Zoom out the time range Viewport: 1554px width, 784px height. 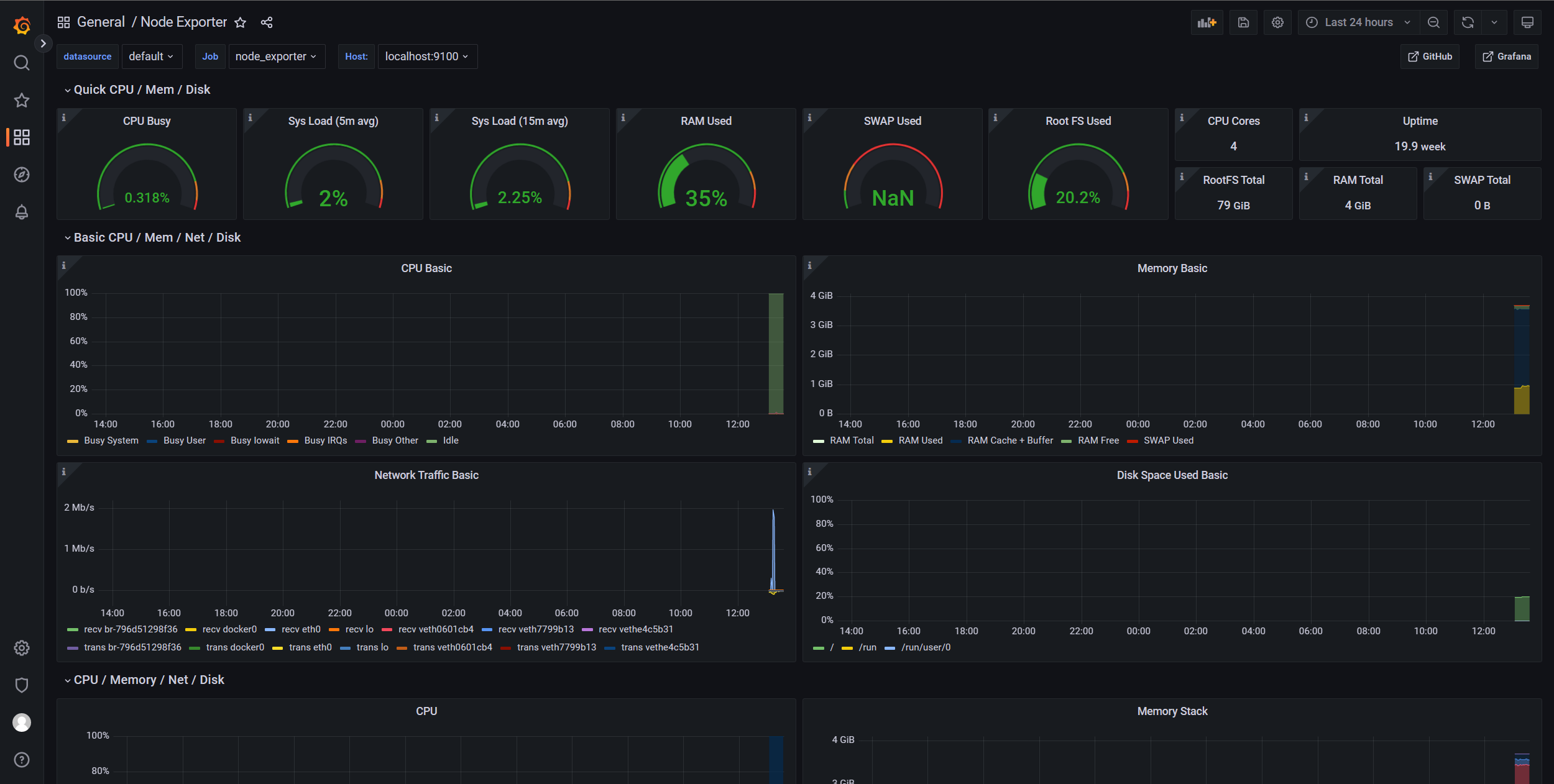click(x=1433, y=22)
